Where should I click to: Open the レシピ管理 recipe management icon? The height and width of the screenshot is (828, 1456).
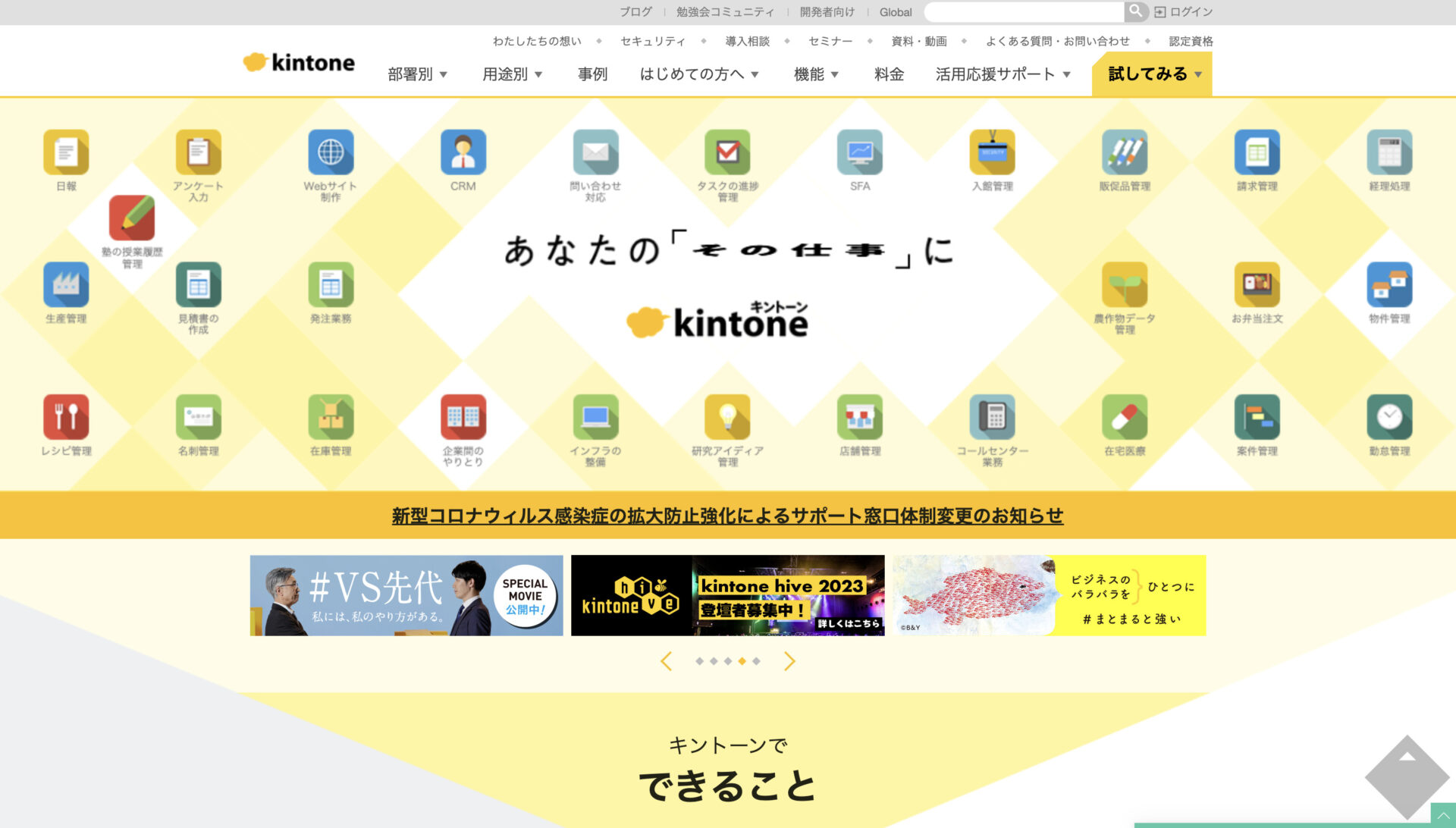65,419
